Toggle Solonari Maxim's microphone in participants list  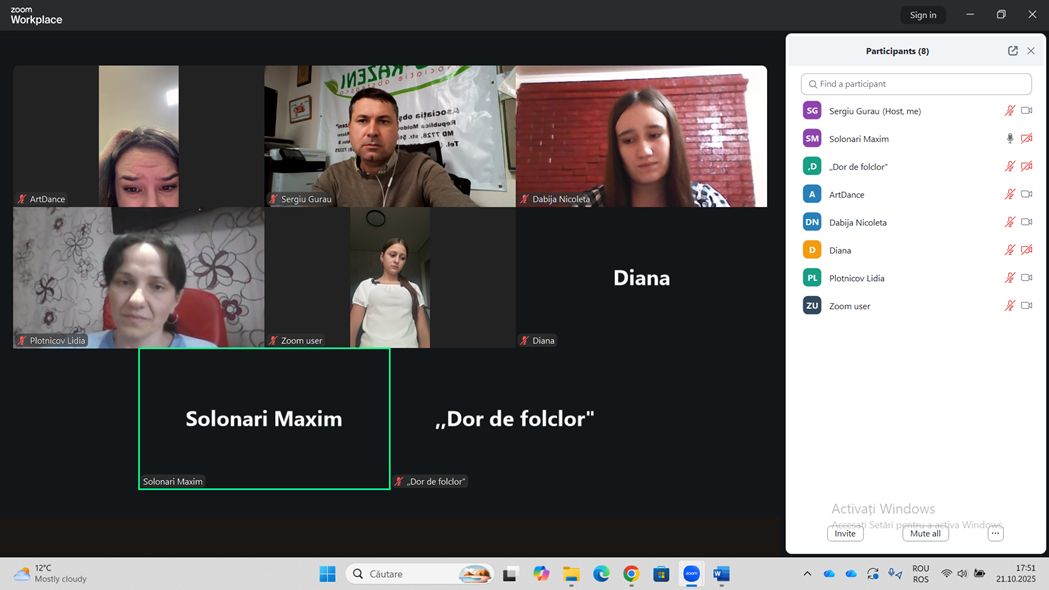pos(1010,139)
